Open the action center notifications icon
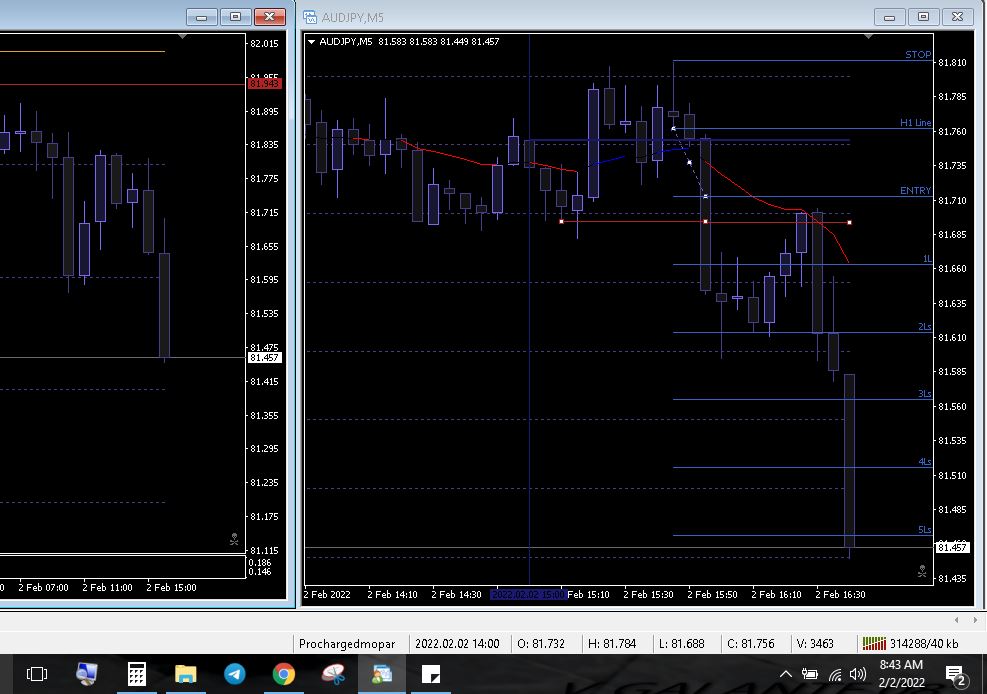This screenshot has width=987, height=694. click(954, 674)
